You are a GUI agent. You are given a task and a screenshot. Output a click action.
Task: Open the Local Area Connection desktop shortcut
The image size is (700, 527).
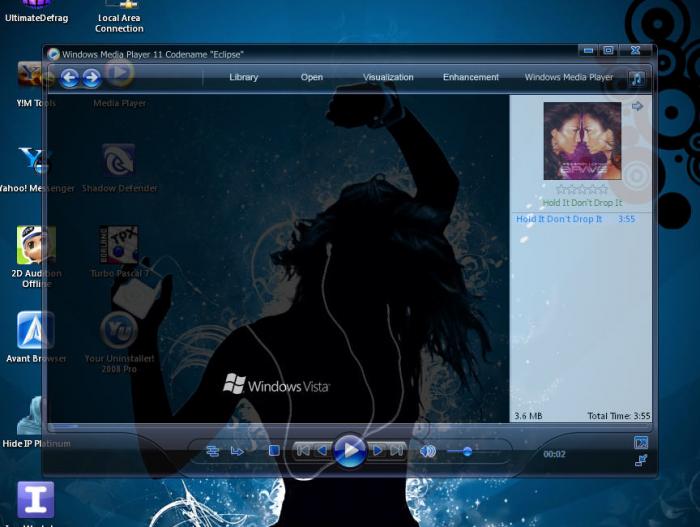click(x=119, y=17)
